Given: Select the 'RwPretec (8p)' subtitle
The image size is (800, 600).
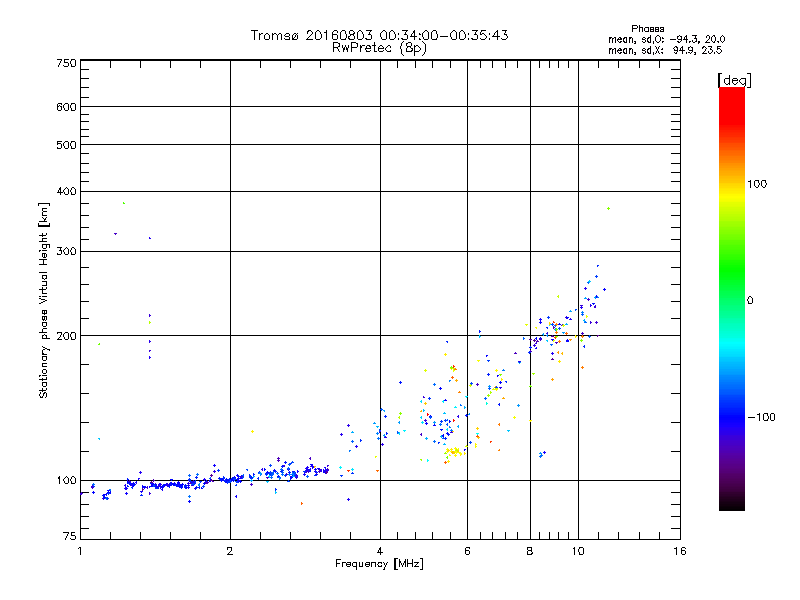Looking at the screenshot, I should click(379, 48).
